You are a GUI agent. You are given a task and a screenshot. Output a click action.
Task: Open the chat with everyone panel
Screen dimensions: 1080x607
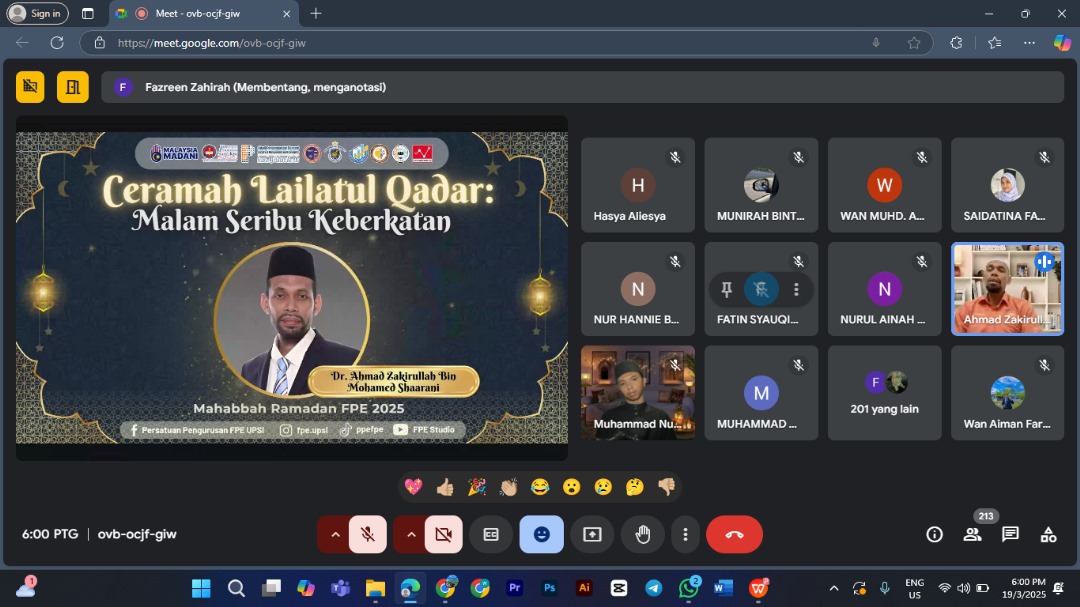pos(1010,534)
